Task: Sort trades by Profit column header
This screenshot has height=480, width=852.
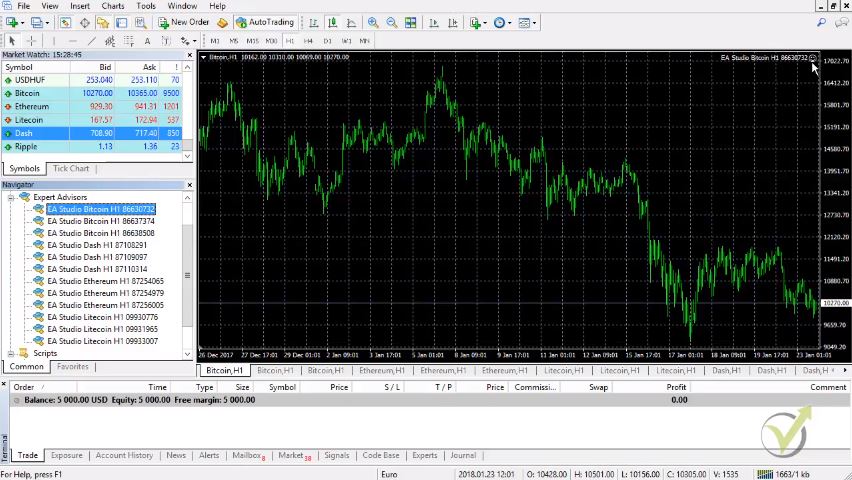Action: coord(676,387)
